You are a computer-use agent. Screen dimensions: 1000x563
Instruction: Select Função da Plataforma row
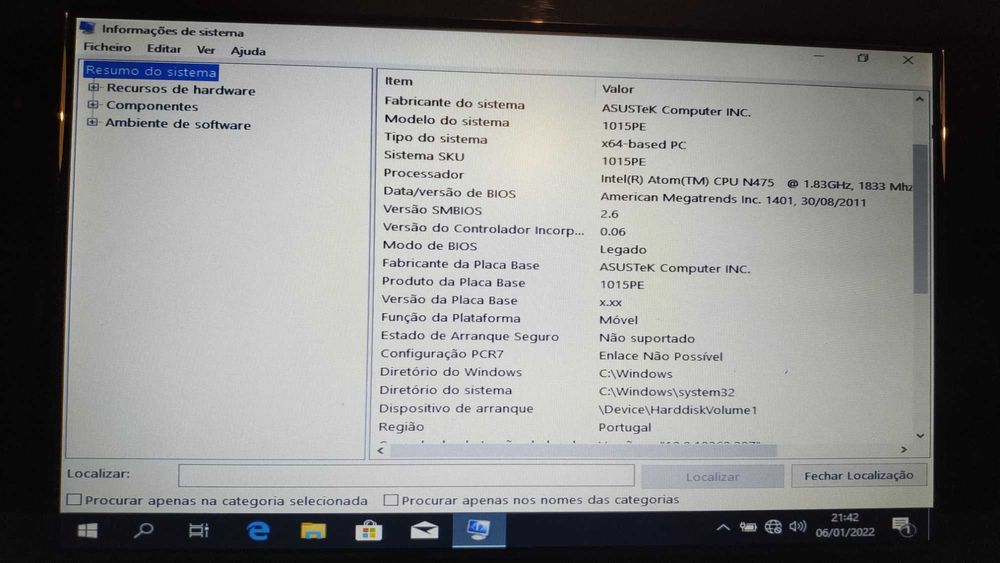click(x=646, y=319)
